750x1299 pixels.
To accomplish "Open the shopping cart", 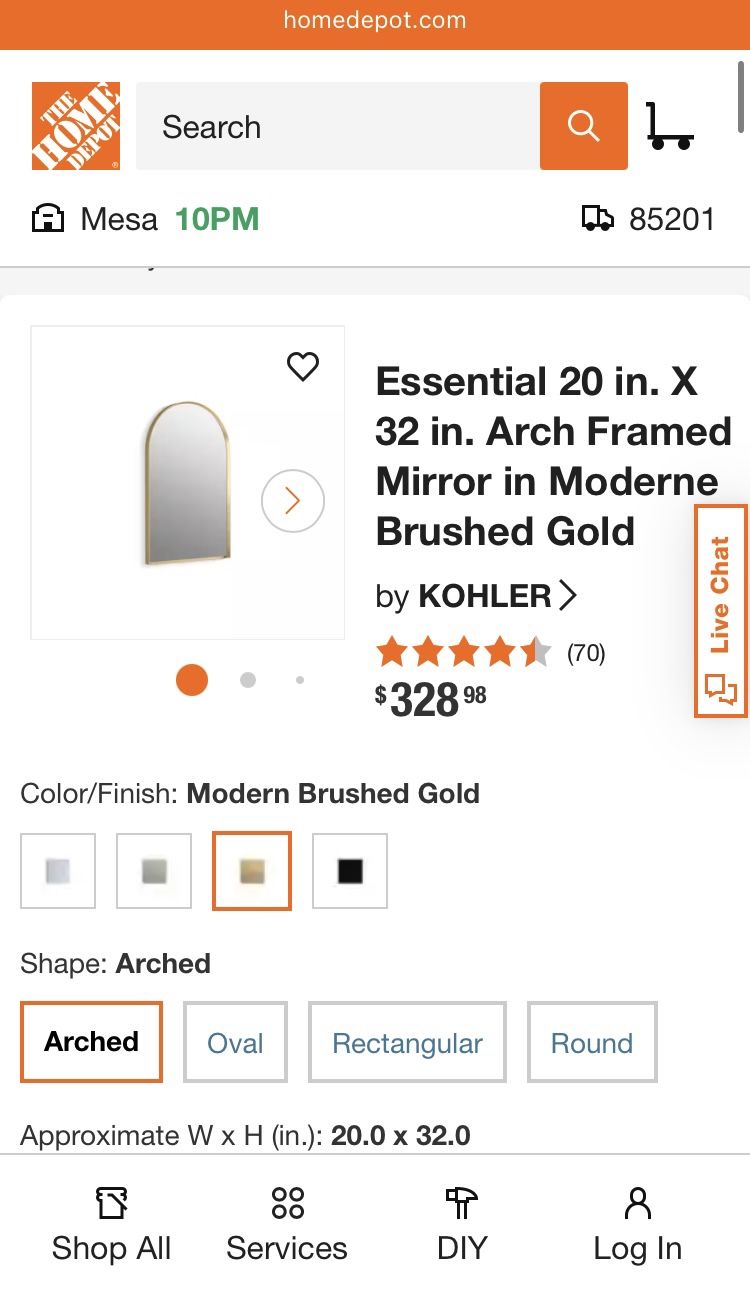I will pyautogui.click(x=669, y=126).
